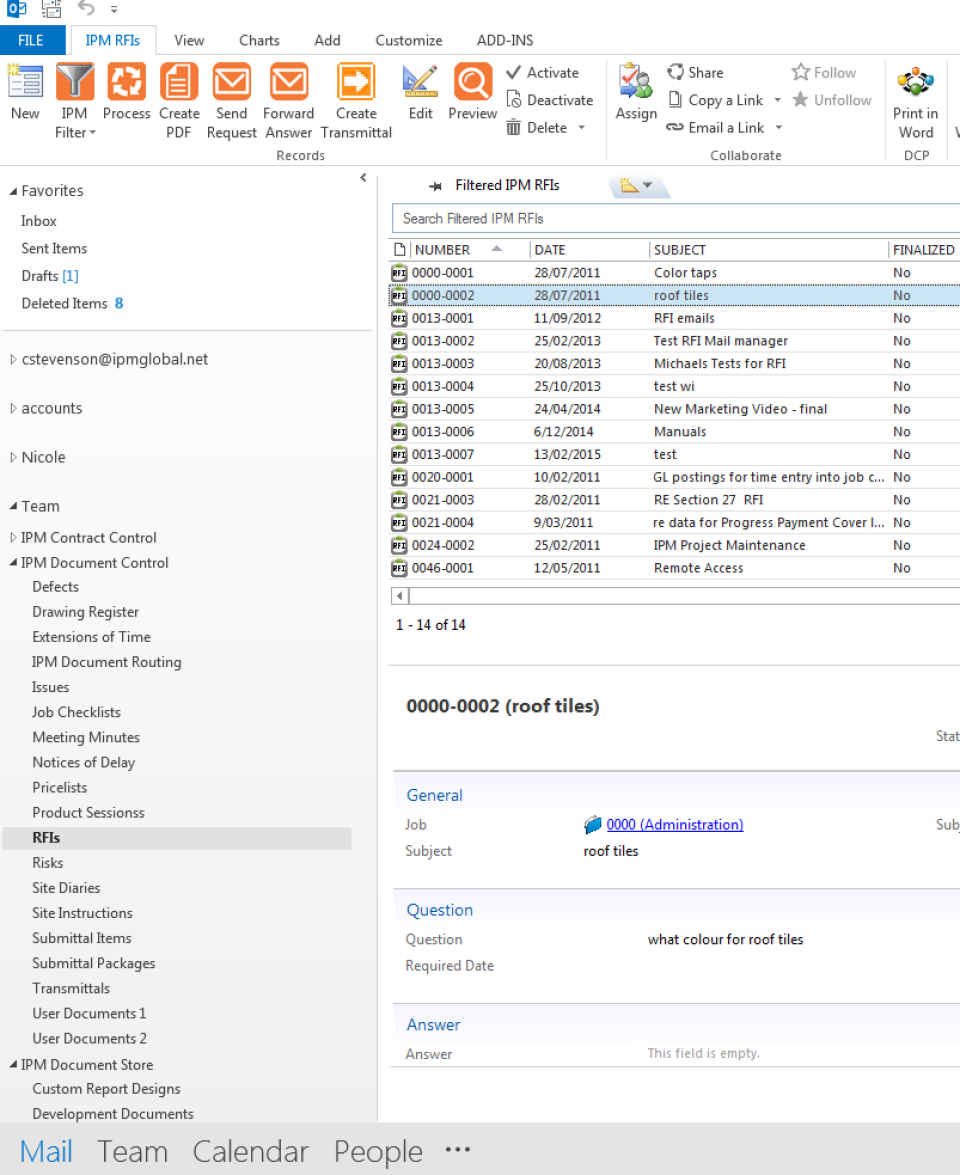
Task: Expand the IPM Contract Control tree item
Action: [11, 537]
